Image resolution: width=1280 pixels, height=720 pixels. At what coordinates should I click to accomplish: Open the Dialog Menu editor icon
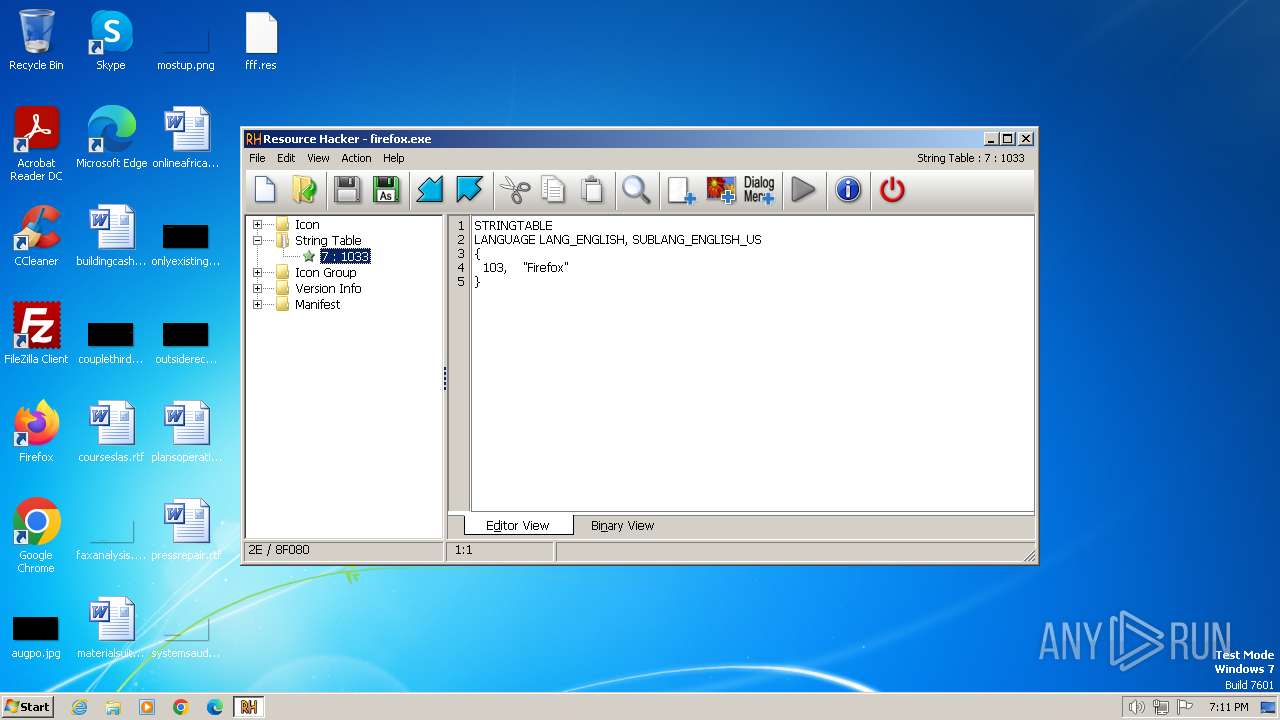point(759,189)
